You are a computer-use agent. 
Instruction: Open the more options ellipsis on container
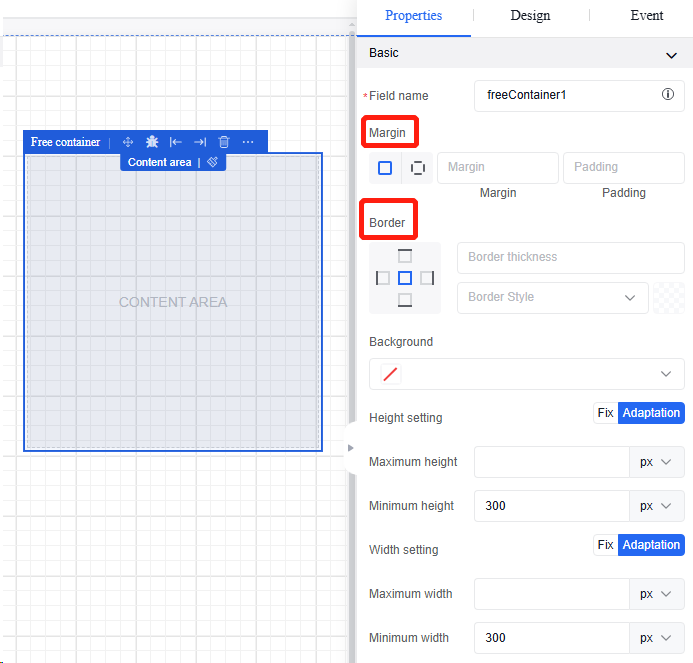(x=248, y=142)
